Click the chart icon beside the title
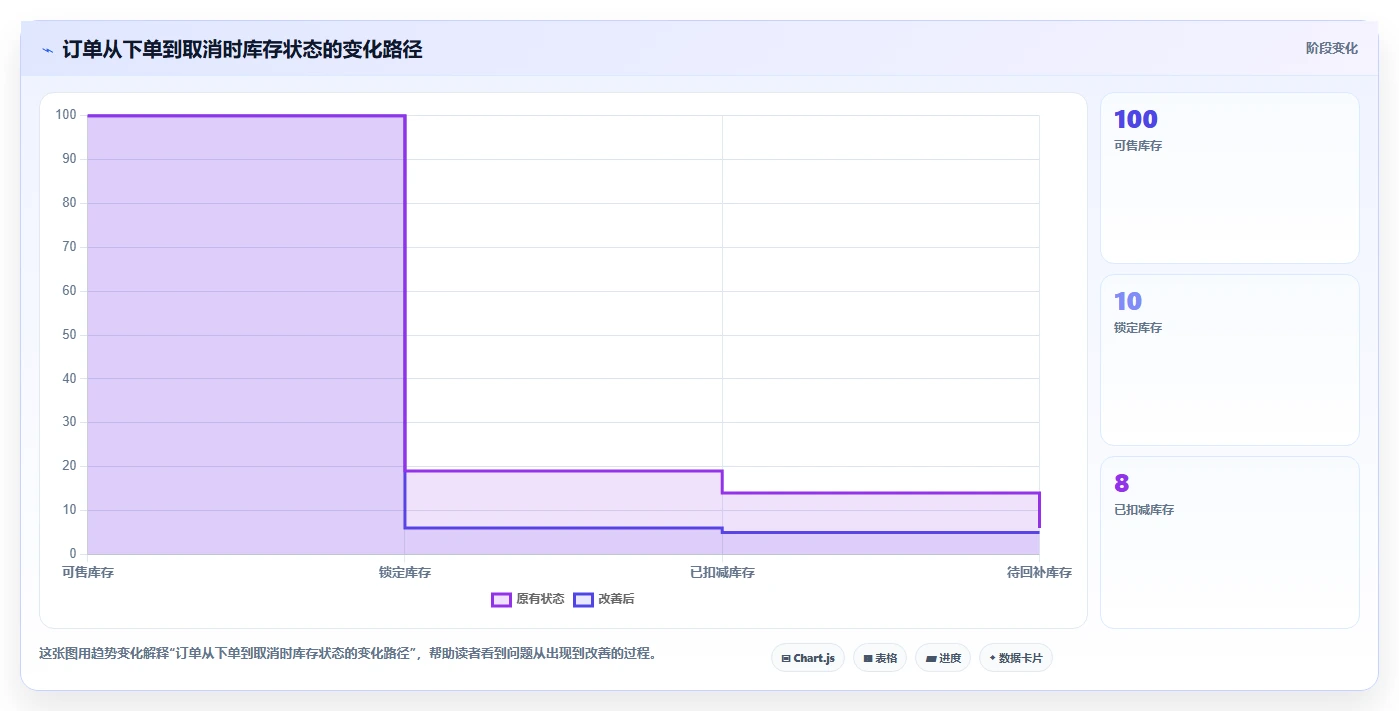The width and height of the screenshot is (1399, 711). [x=47, y=50]
